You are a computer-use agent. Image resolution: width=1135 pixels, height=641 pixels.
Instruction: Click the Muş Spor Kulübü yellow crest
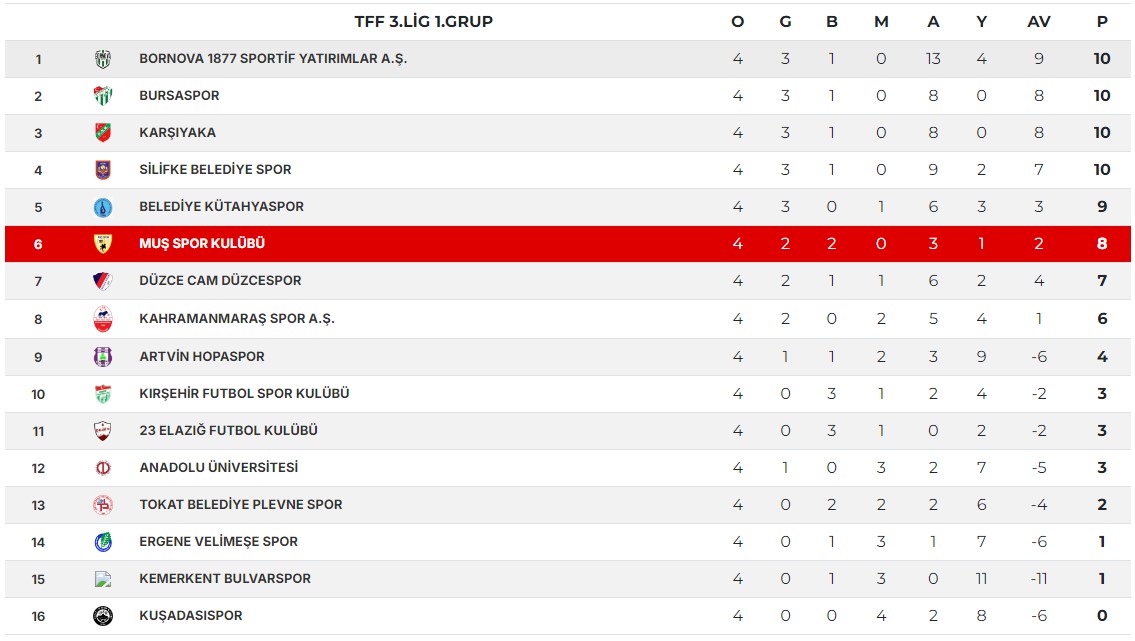click(103, 244)
